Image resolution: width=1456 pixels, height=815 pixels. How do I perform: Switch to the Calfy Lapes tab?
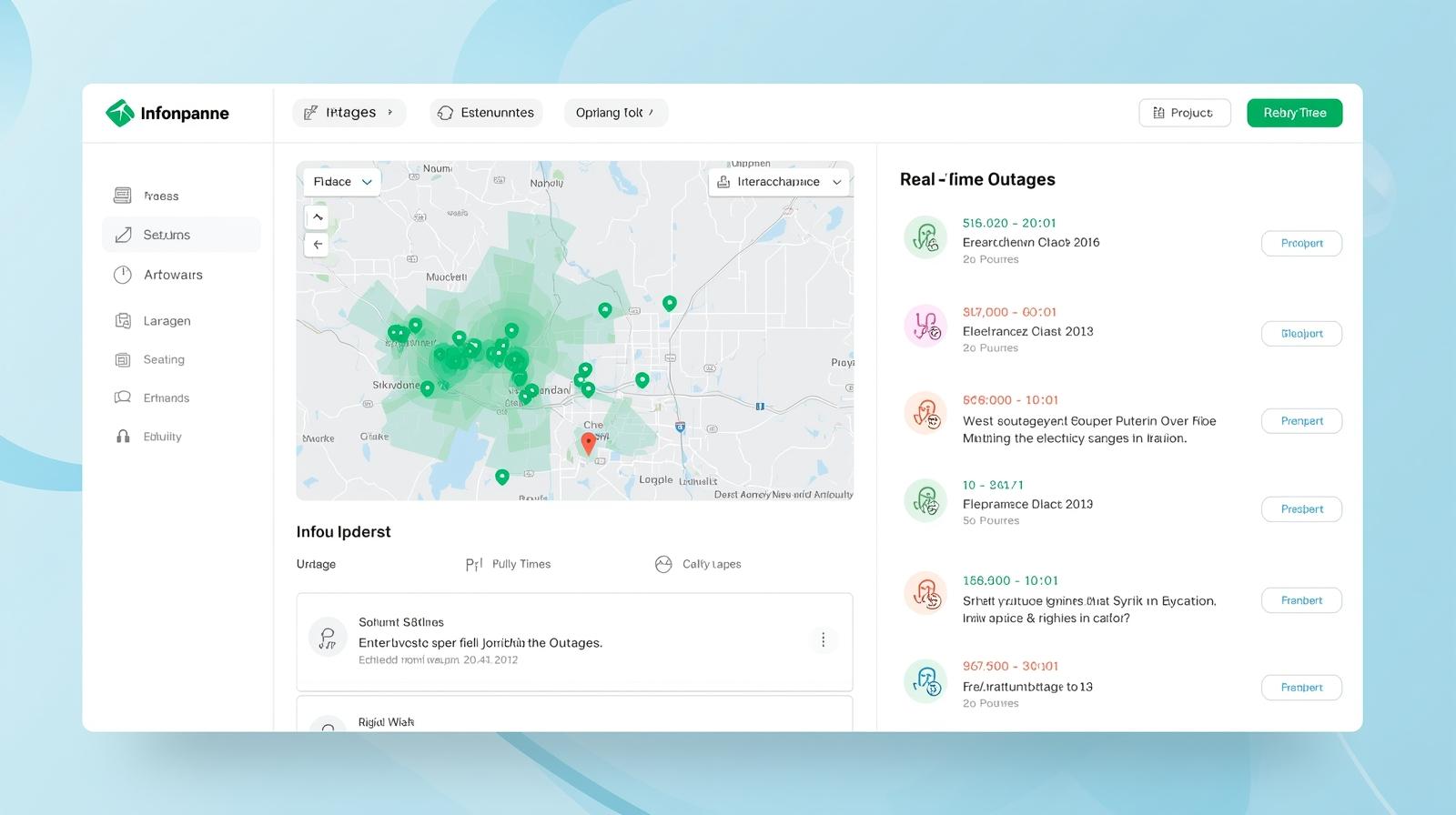tap(698, 564)
